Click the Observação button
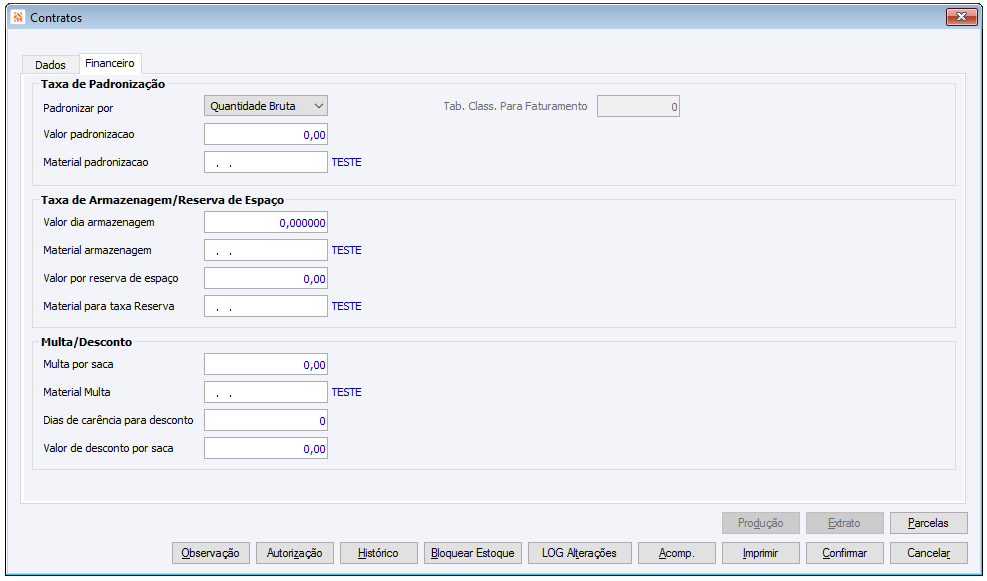987x581 pixels. coord(210,553)
